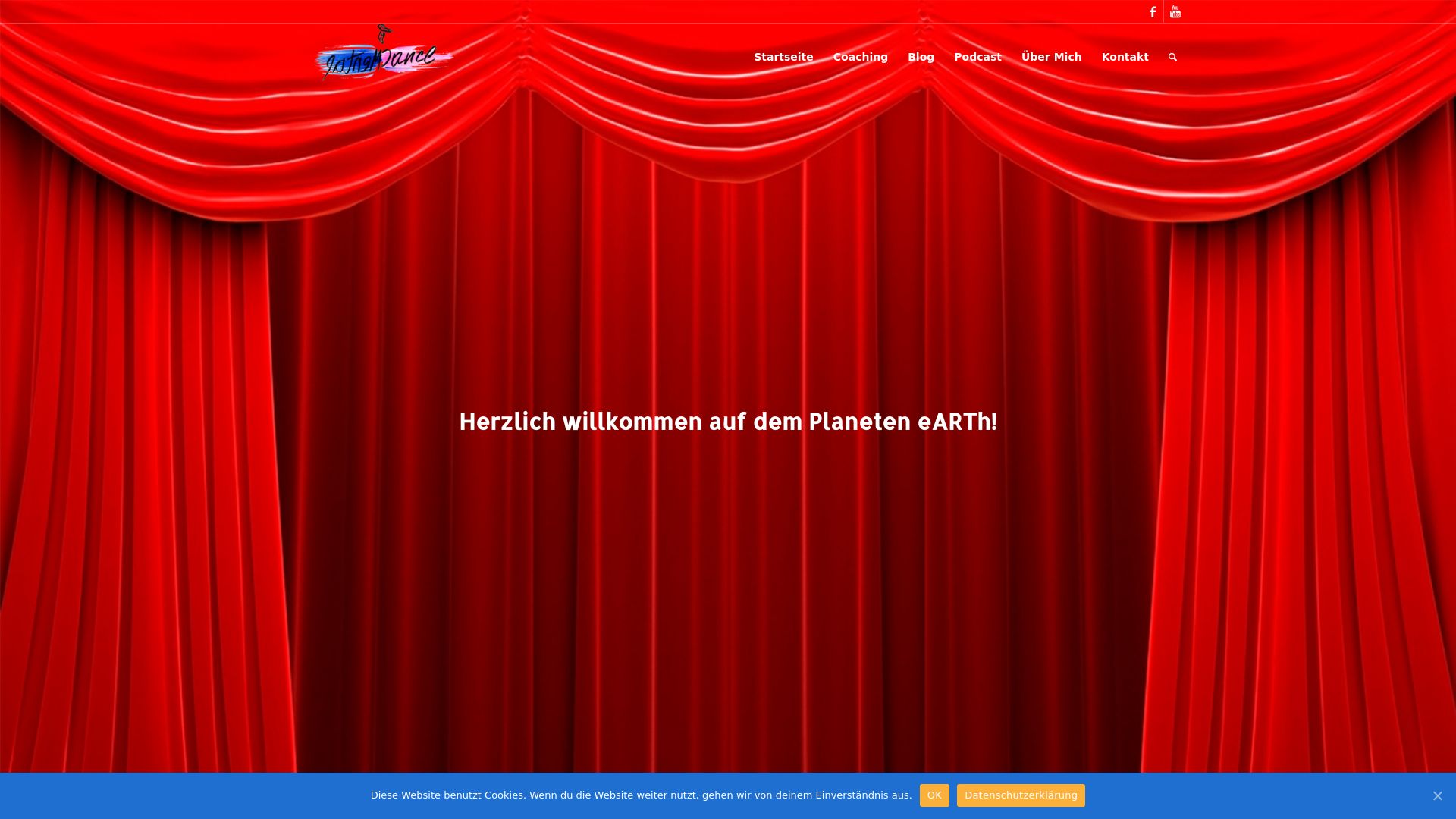Navigate to the Blog page
This screenshot has width=1456, height=819.
pos(921,58)
